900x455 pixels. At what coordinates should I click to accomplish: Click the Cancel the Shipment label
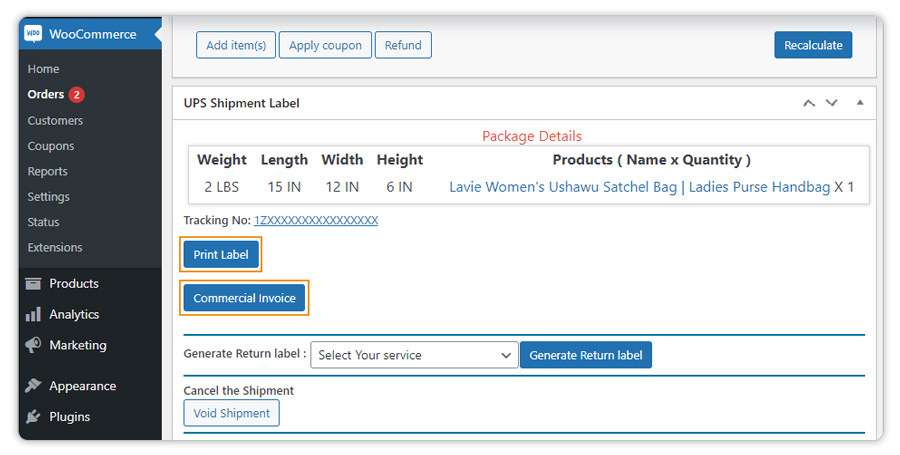[x=239, y=391]
